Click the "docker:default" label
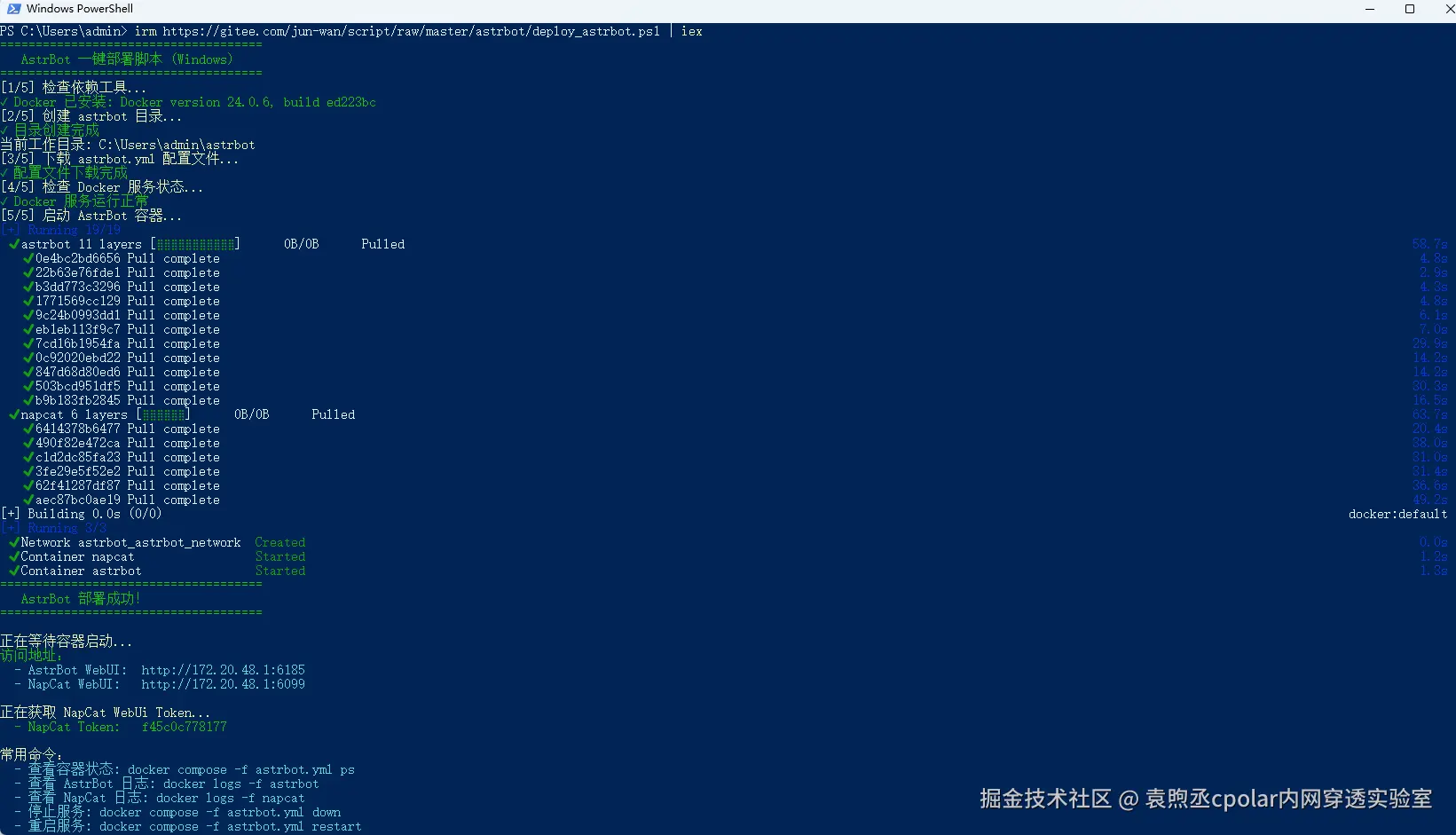1456x835 pixels. [1398, 514]
